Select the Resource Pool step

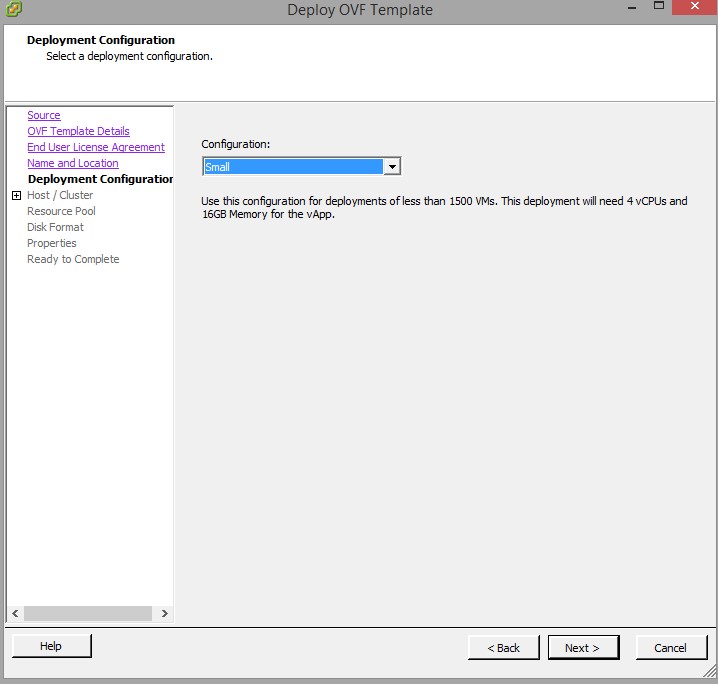click(61, 212)
